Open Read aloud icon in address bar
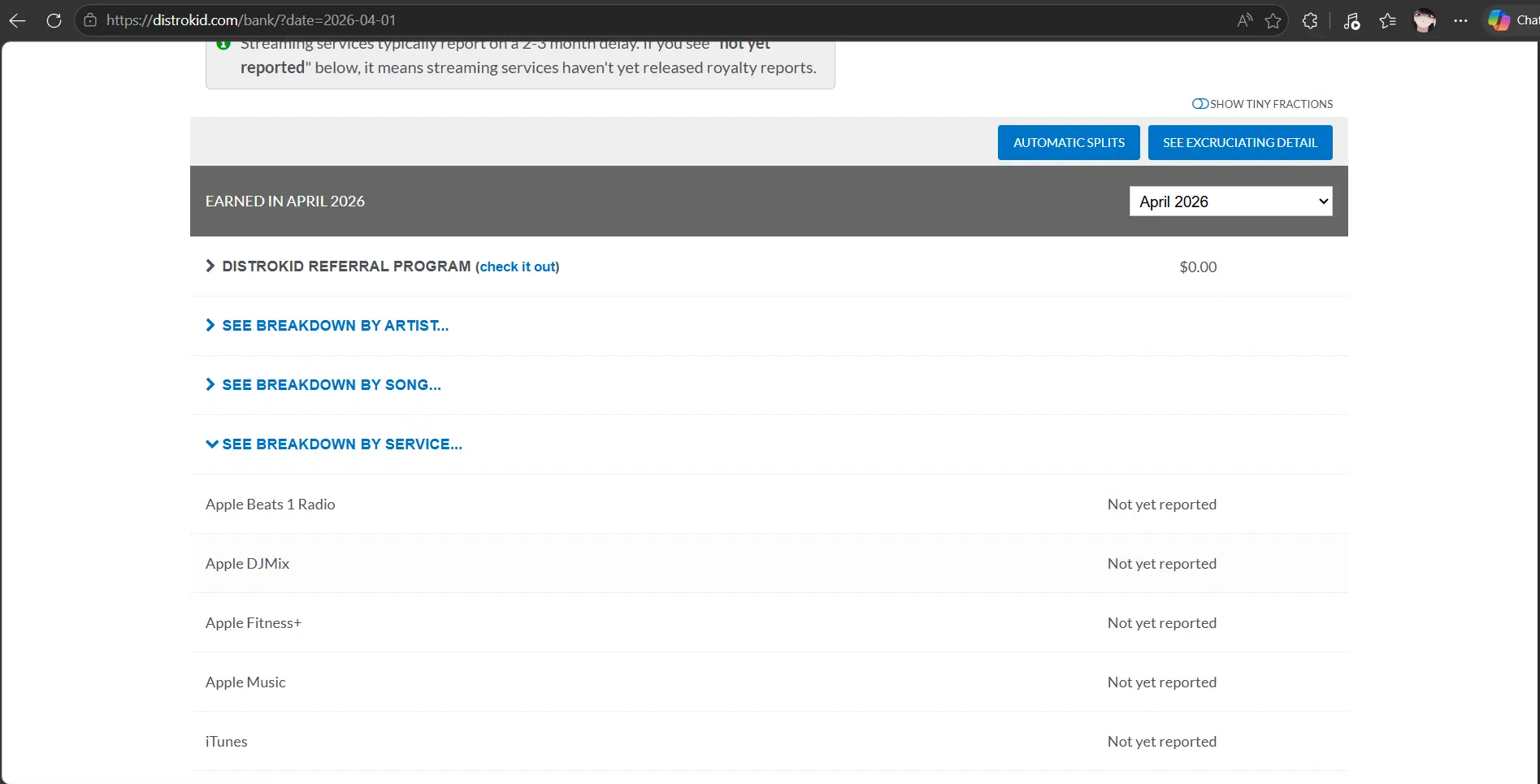This screenshot has width=1540, height=784. tap(1244, 20)
